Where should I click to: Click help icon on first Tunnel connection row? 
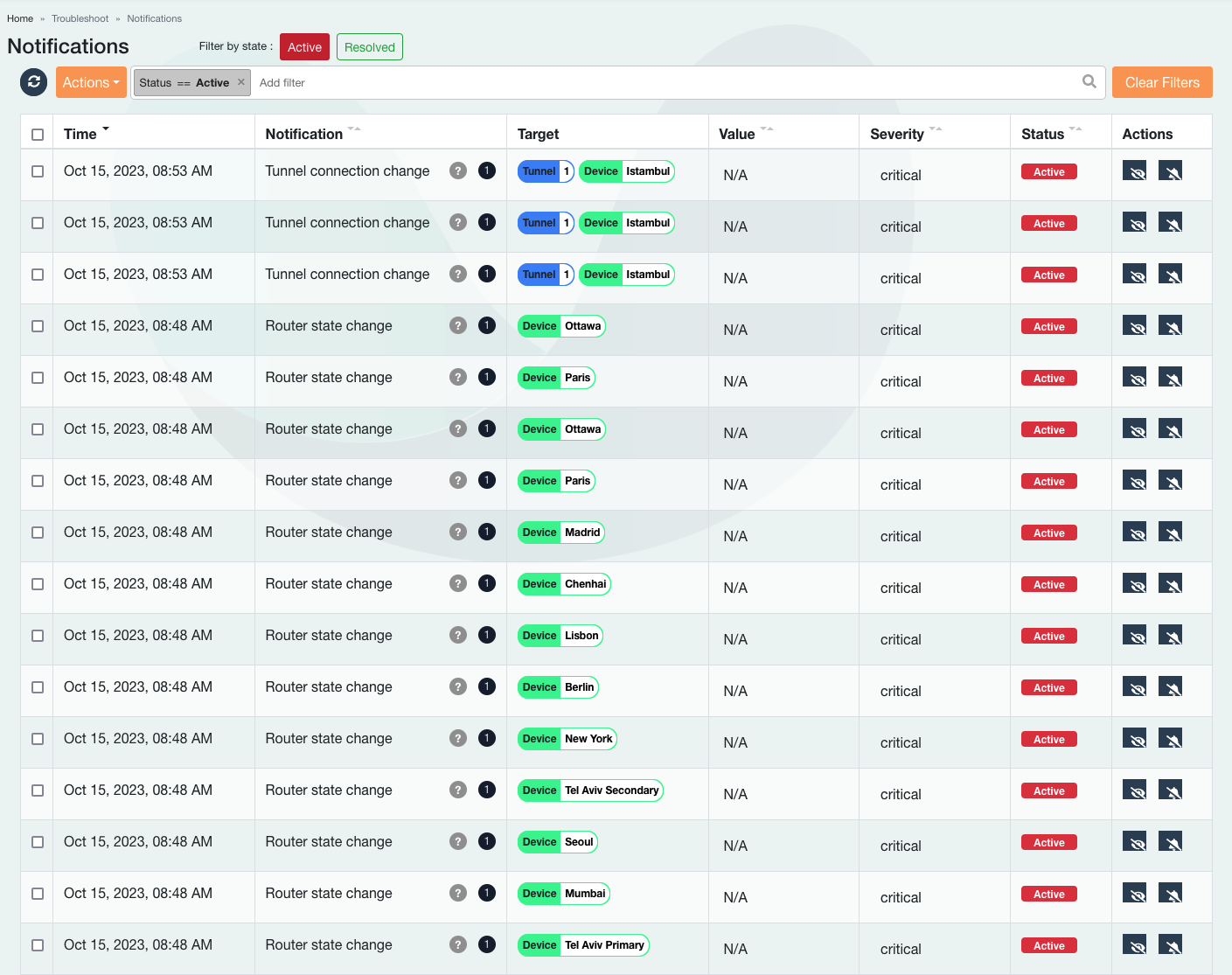click(x=458, y=171)
